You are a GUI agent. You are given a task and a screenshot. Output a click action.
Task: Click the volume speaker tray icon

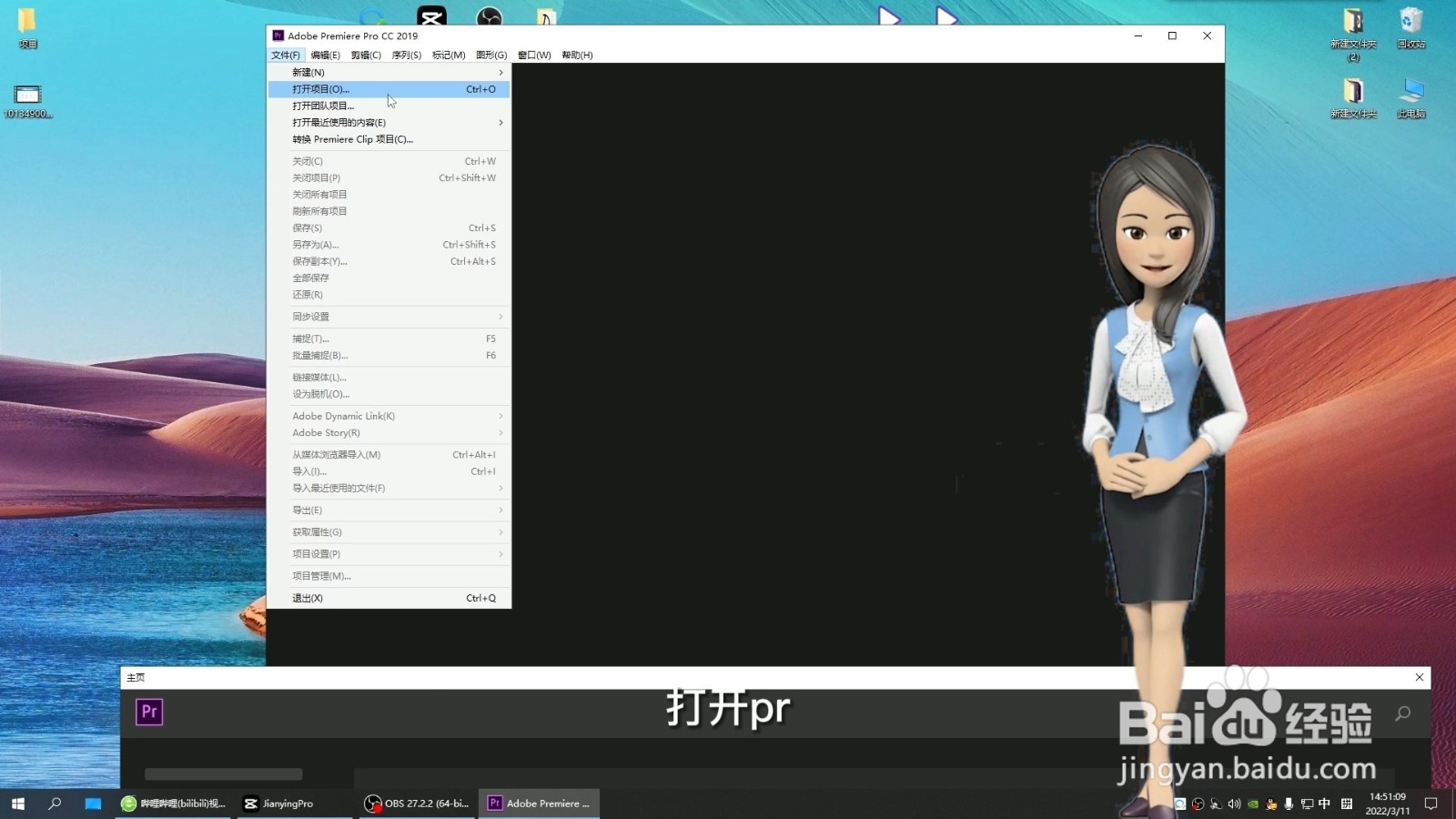[x=1234, y=804]
